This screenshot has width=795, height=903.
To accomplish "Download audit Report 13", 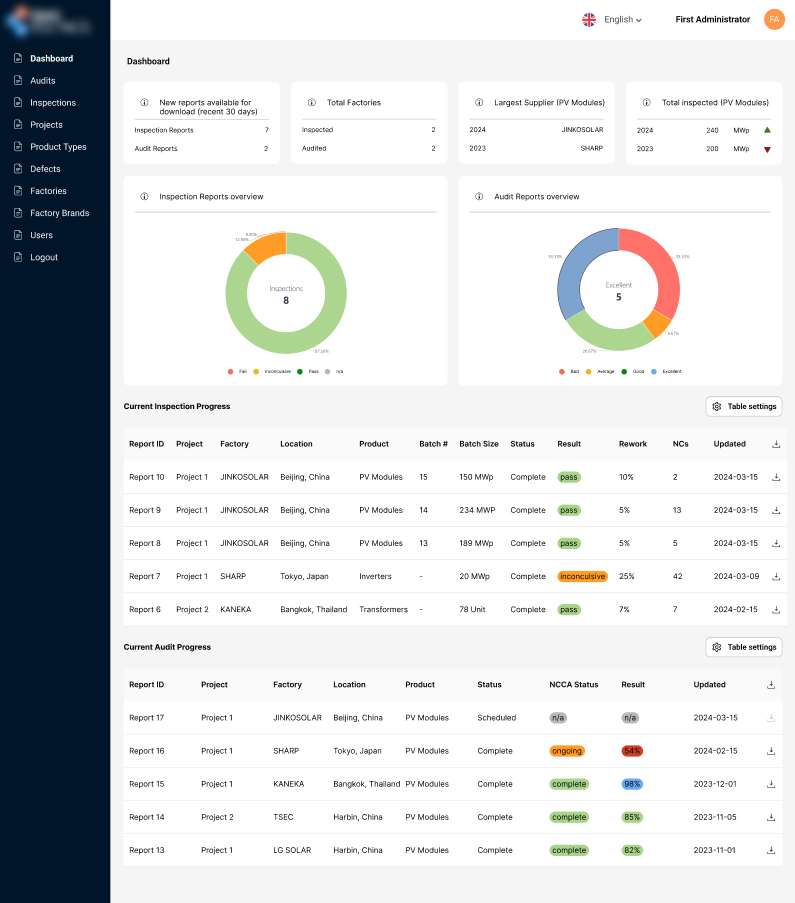I will pyautogui.click(x=771, y=851).
